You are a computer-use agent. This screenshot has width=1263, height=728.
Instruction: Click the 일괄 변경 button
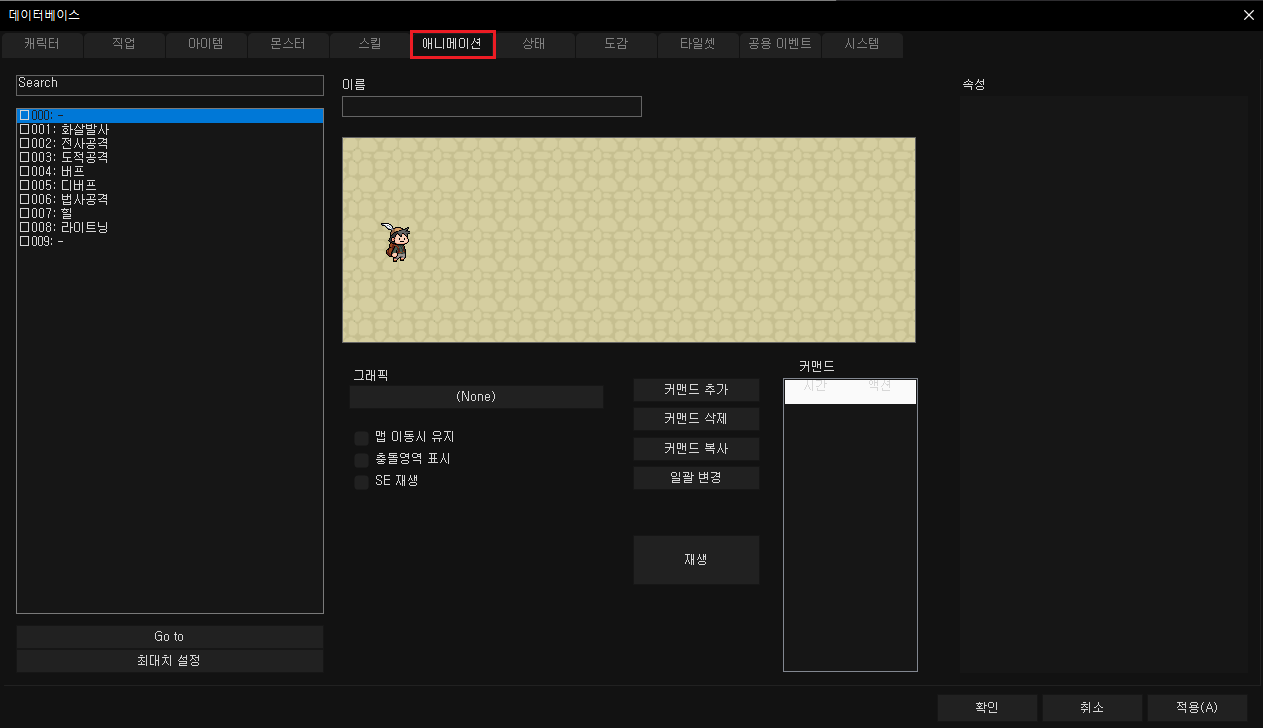[x=696, y=478]
